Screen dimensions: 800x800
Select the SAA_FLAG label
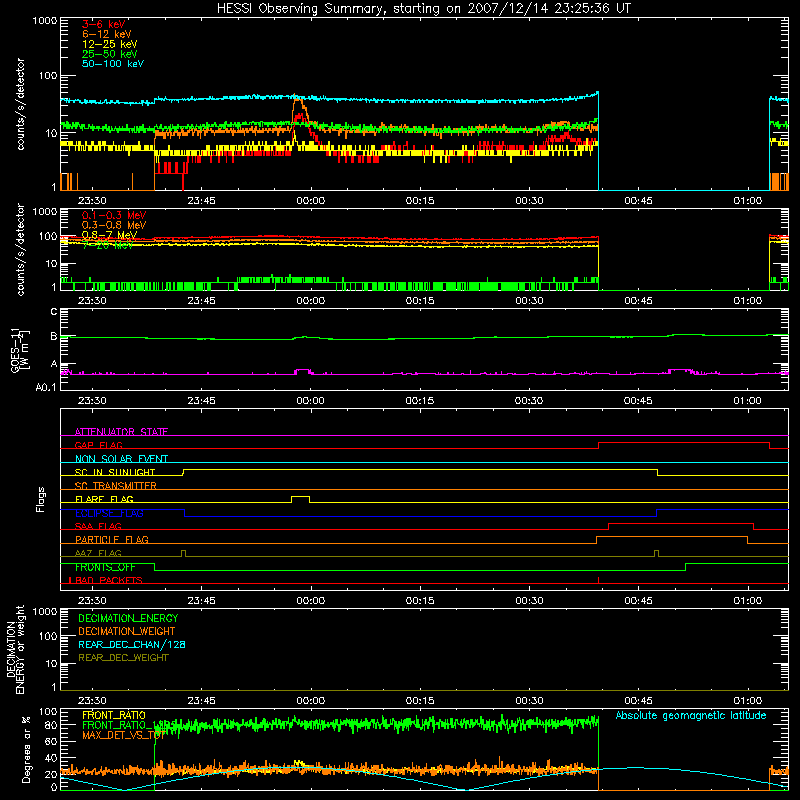(98, 527)
